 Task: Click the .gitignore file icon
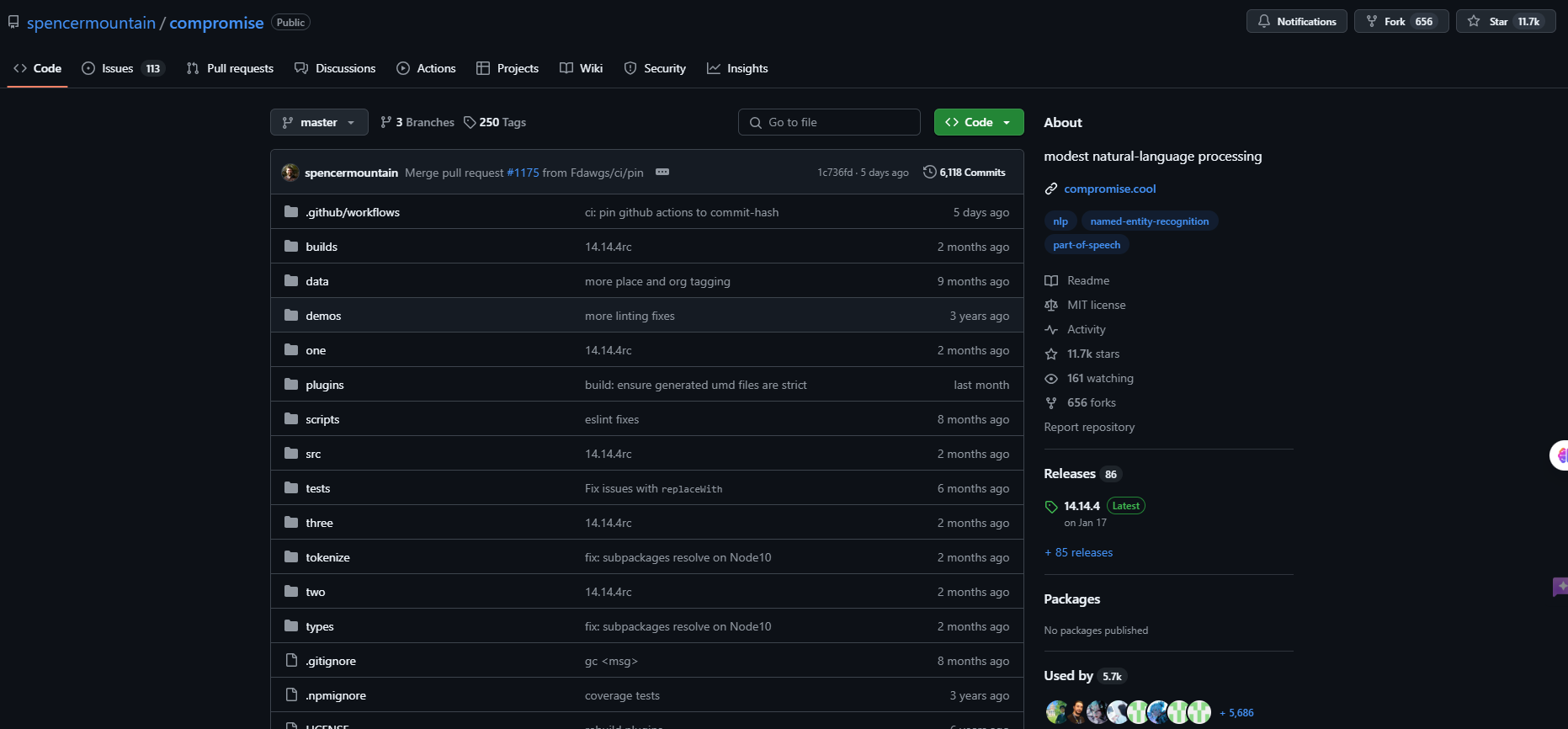[x=291, y=660]
